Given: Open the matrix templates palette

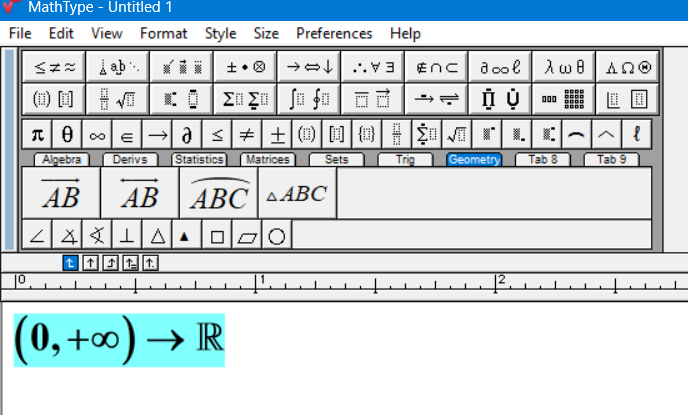Looking at the screenshot, I should [563, 99].
